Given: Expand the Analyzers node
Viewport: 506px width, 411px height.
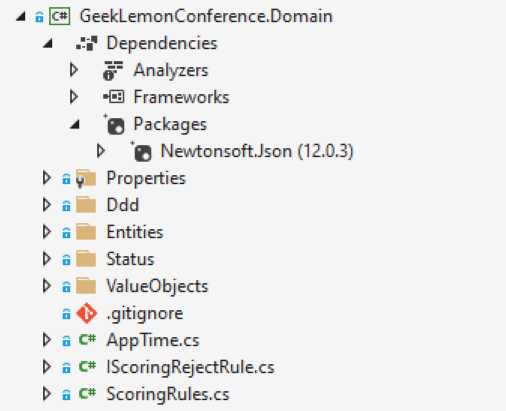Looking at the screenshot, I should (x=74, y=70).
